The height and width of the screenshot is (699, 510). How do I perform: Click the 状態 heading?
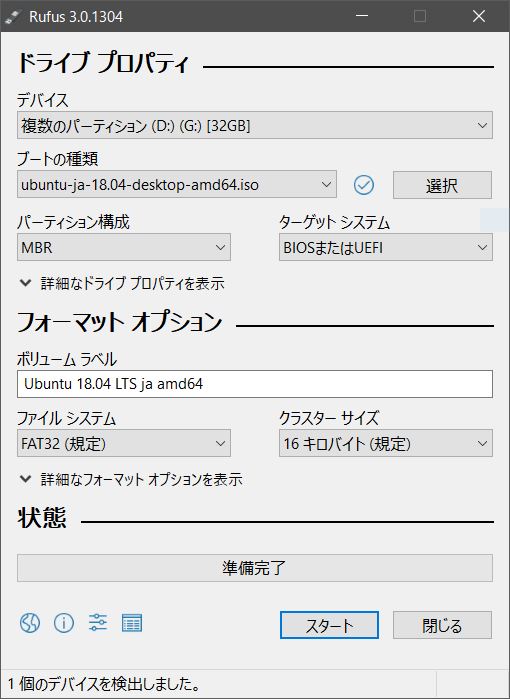[42, 518]
